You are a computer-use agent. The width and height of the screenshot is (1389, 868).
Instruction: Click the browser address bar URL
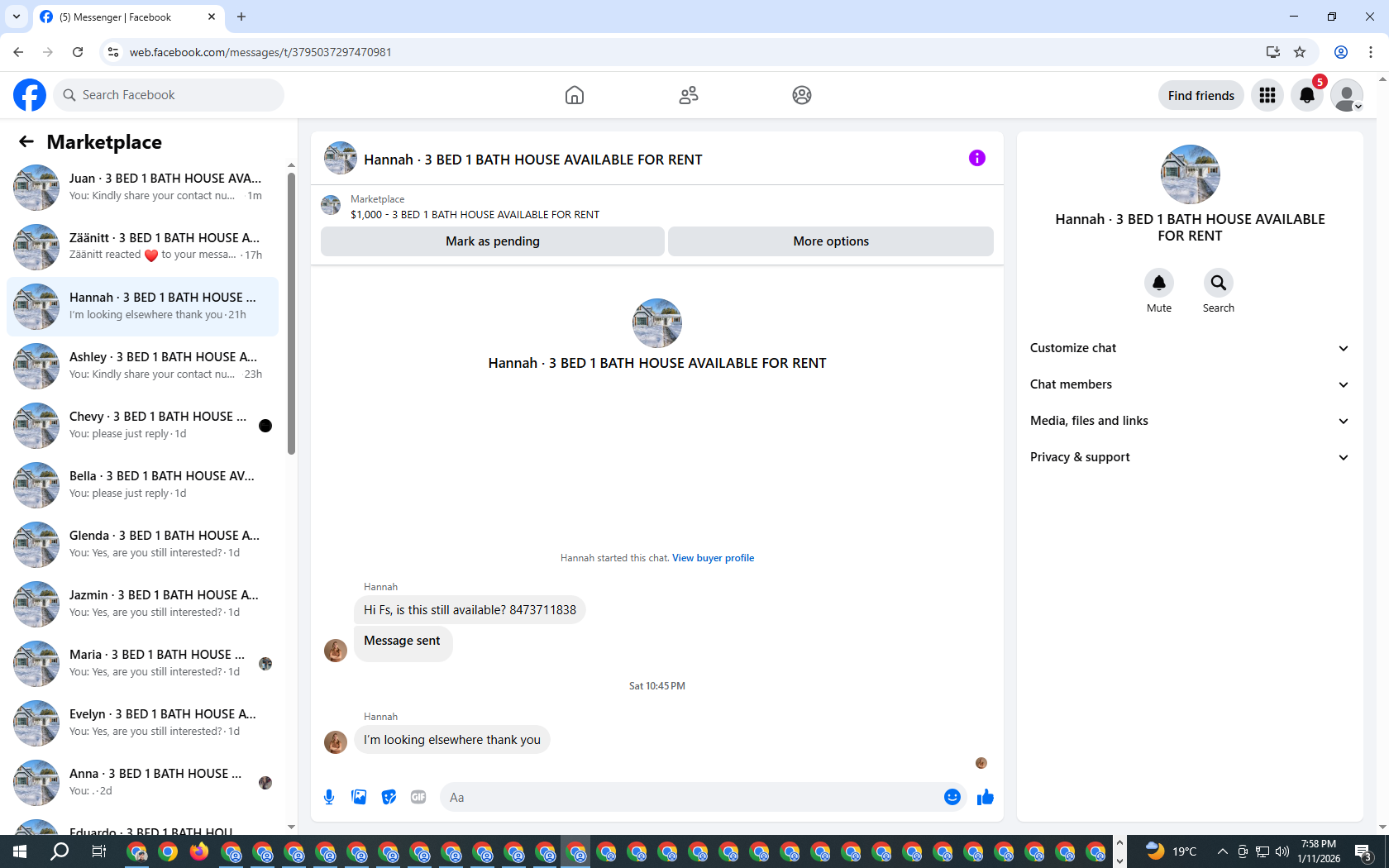coord(260,52)
